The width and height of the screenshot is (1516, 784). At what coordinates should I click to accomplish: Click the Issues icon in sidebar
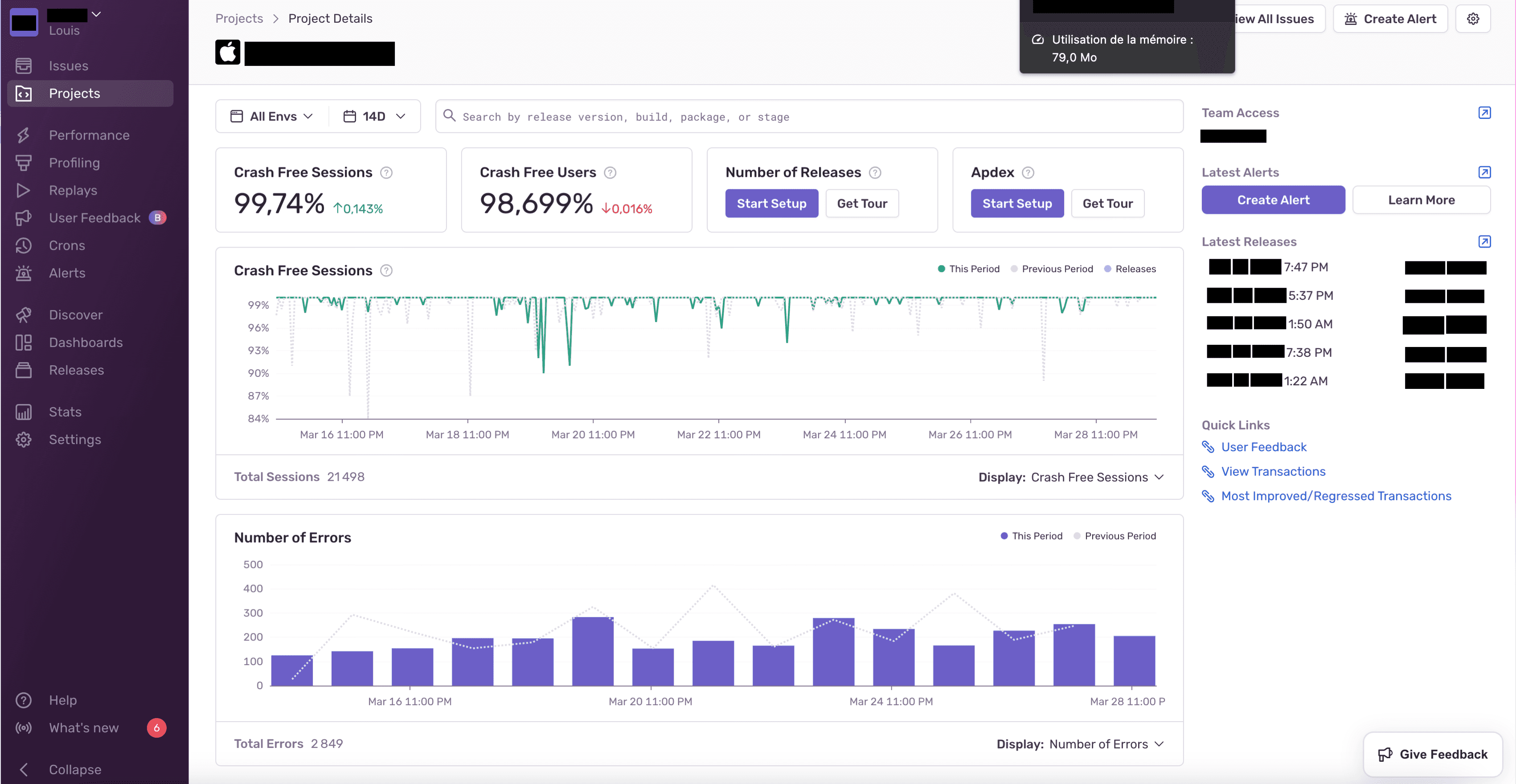25,65
